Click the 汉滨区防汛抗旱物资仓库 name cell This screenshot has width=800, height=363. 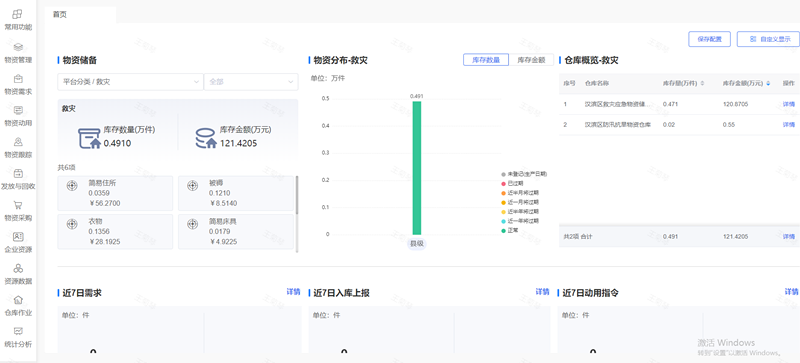tap(619, 125)
